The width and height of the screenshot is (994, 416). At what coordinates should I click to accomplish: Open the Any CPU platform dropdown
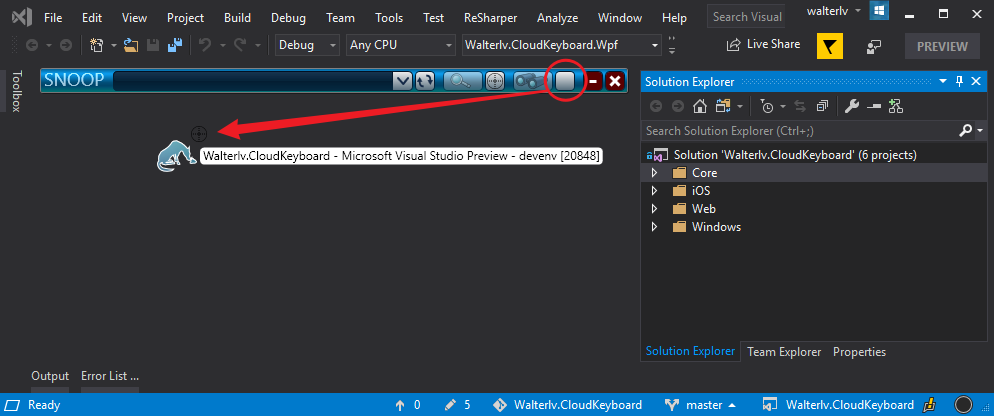pos(401,46)
